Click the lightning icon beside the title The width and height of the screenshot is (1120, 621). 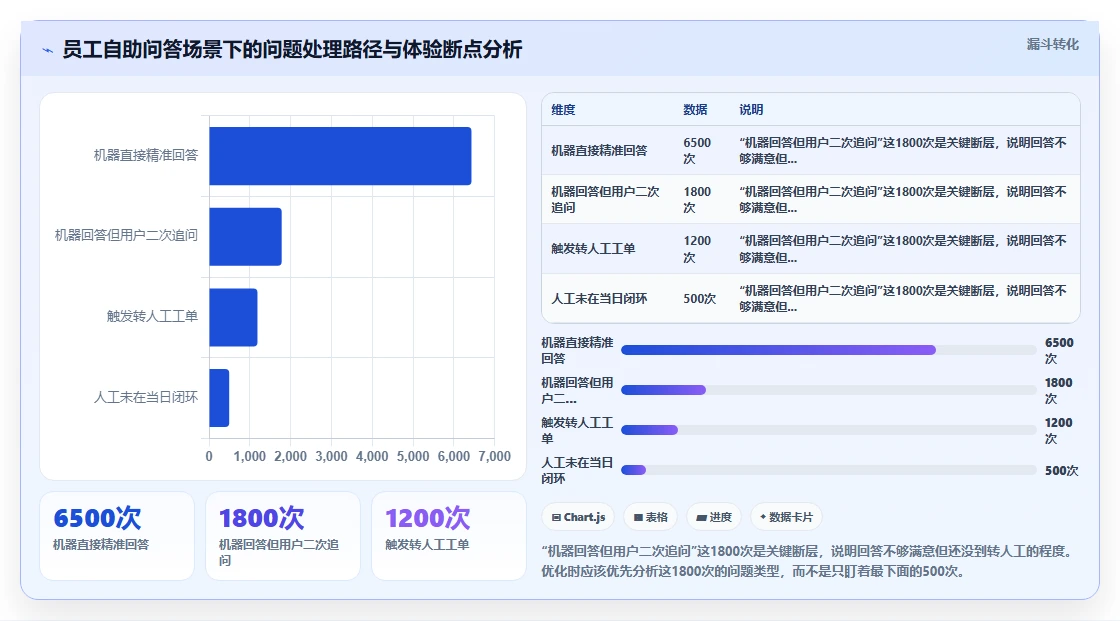click(48, 50)
